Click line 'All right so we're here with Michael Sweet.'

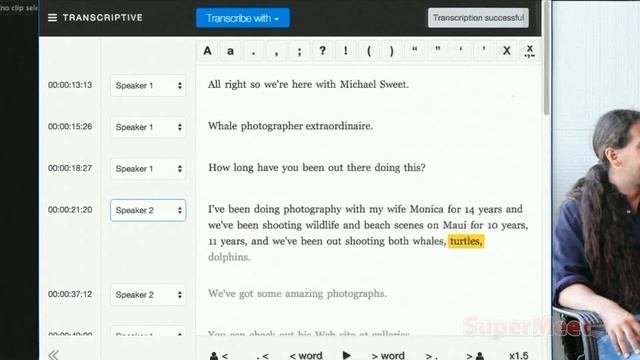coord(308,84)
